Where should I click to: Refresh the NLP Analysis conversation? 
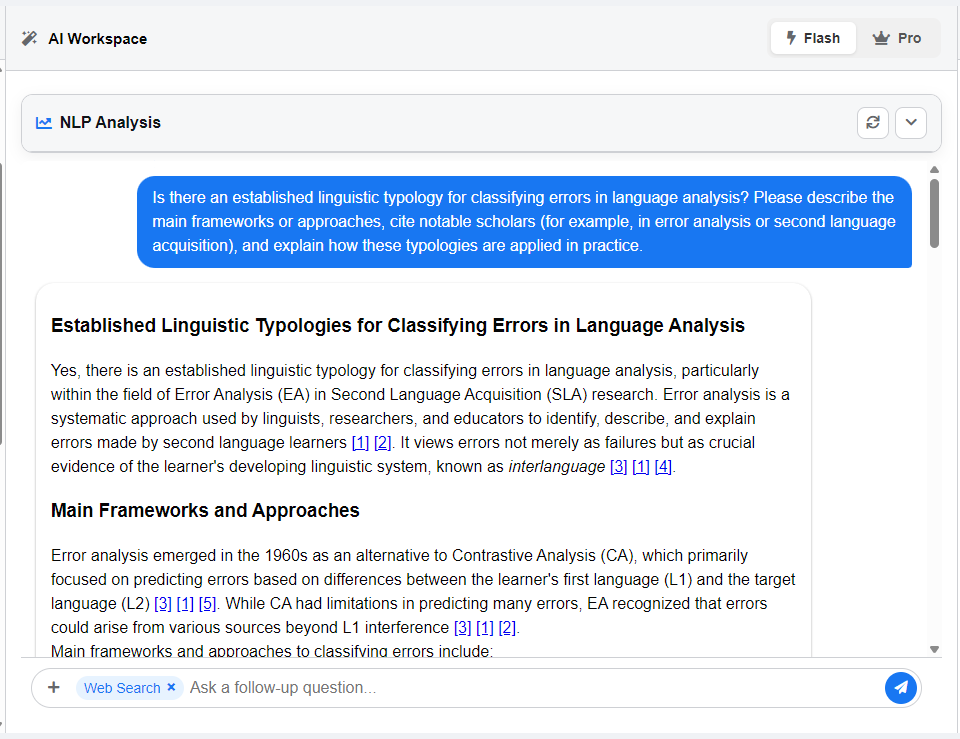coord(873,123)
